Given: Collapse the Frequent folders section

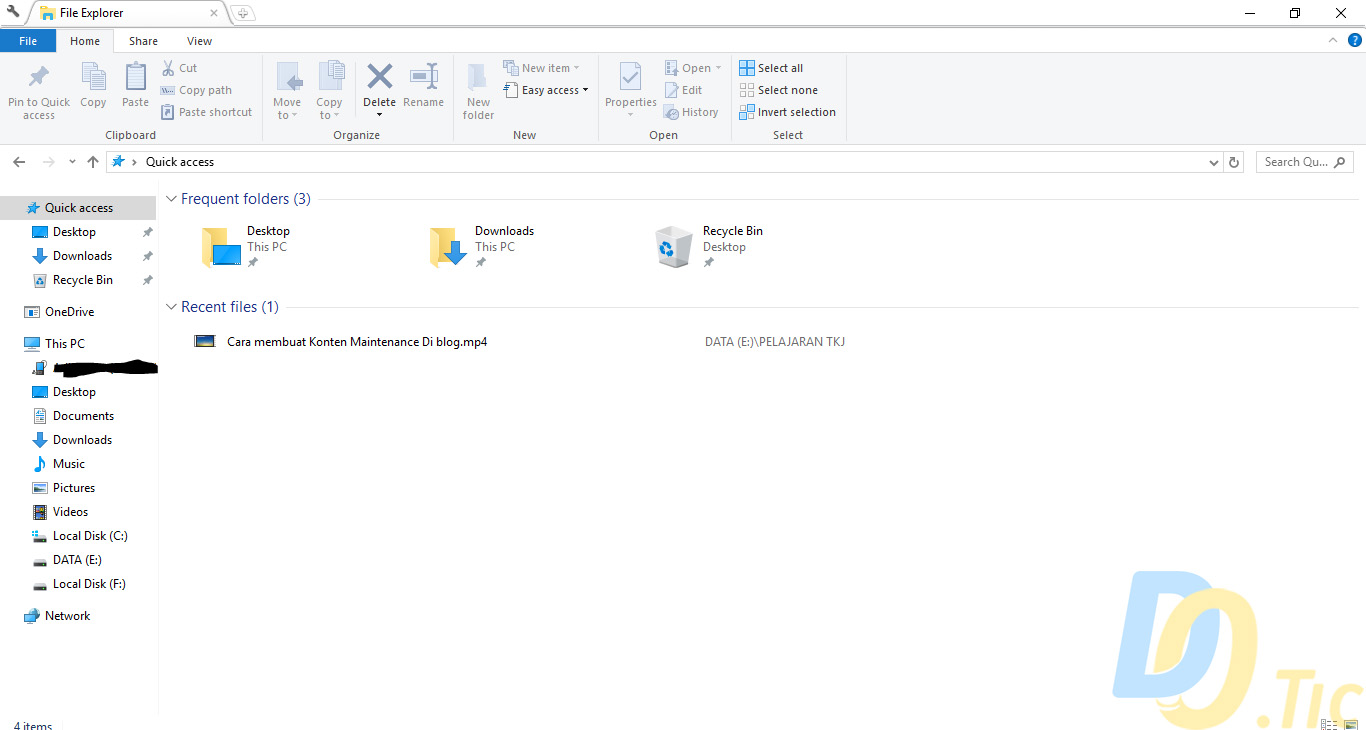Looking at the screenshot, I should click(x=170, y=199).
